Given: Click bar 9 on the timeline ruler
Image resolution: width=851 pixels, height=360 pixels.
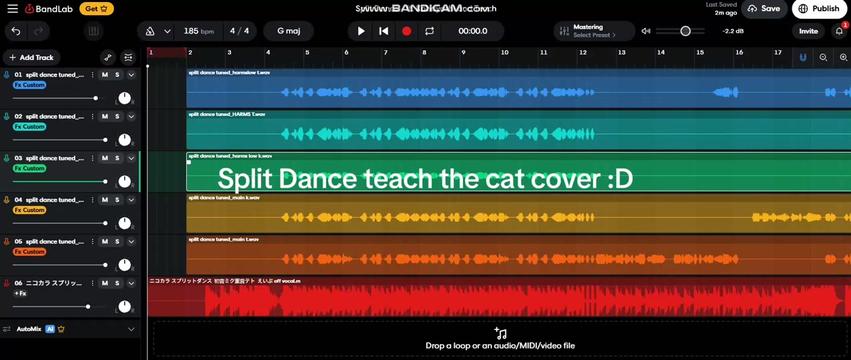Looking at the screenshot, I should (x=464, y=53).
